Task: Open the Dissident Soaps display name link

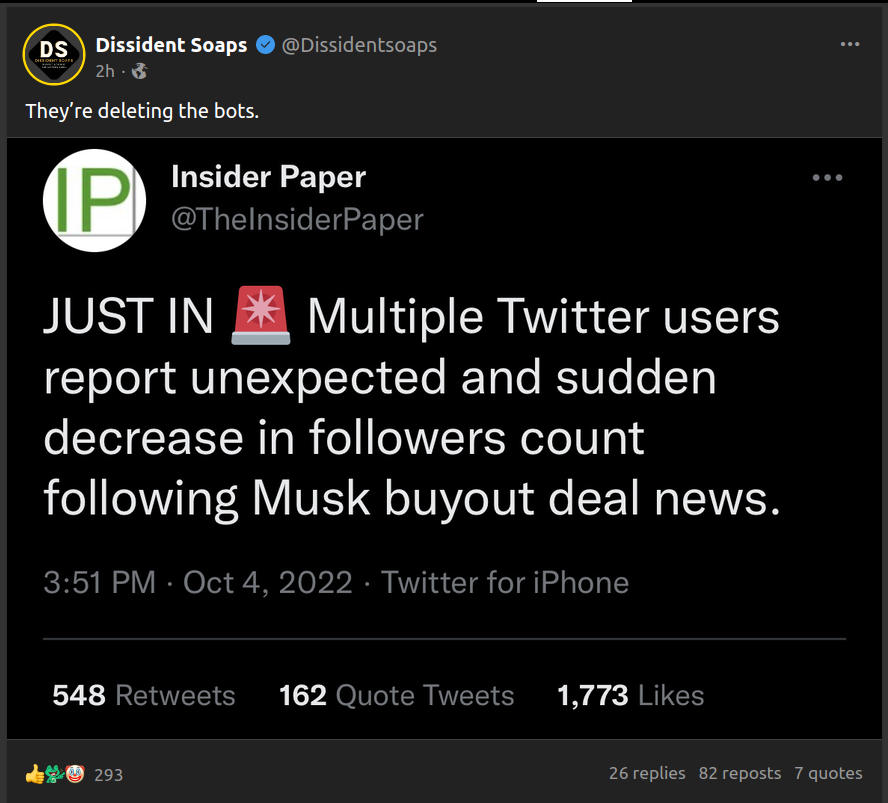Action: click(171, 45)
